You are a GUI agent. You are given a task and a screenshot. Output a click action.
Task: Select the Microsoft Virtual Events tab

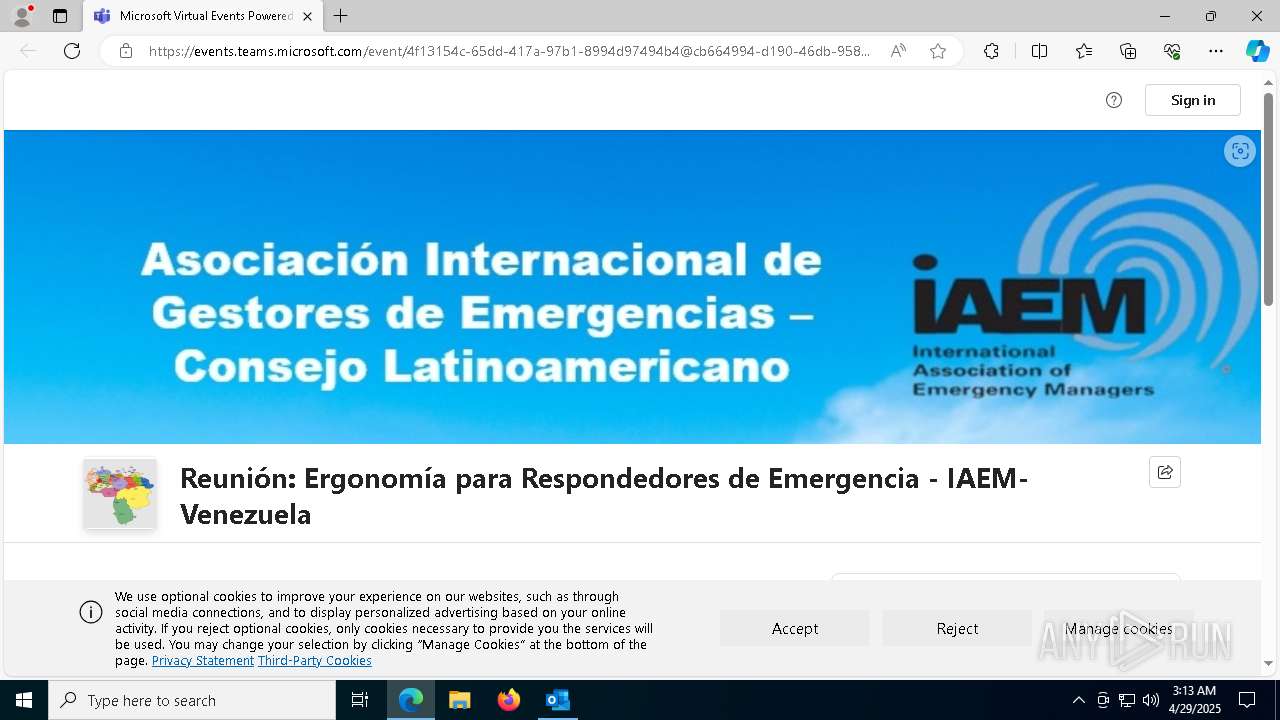coord(203,16)
